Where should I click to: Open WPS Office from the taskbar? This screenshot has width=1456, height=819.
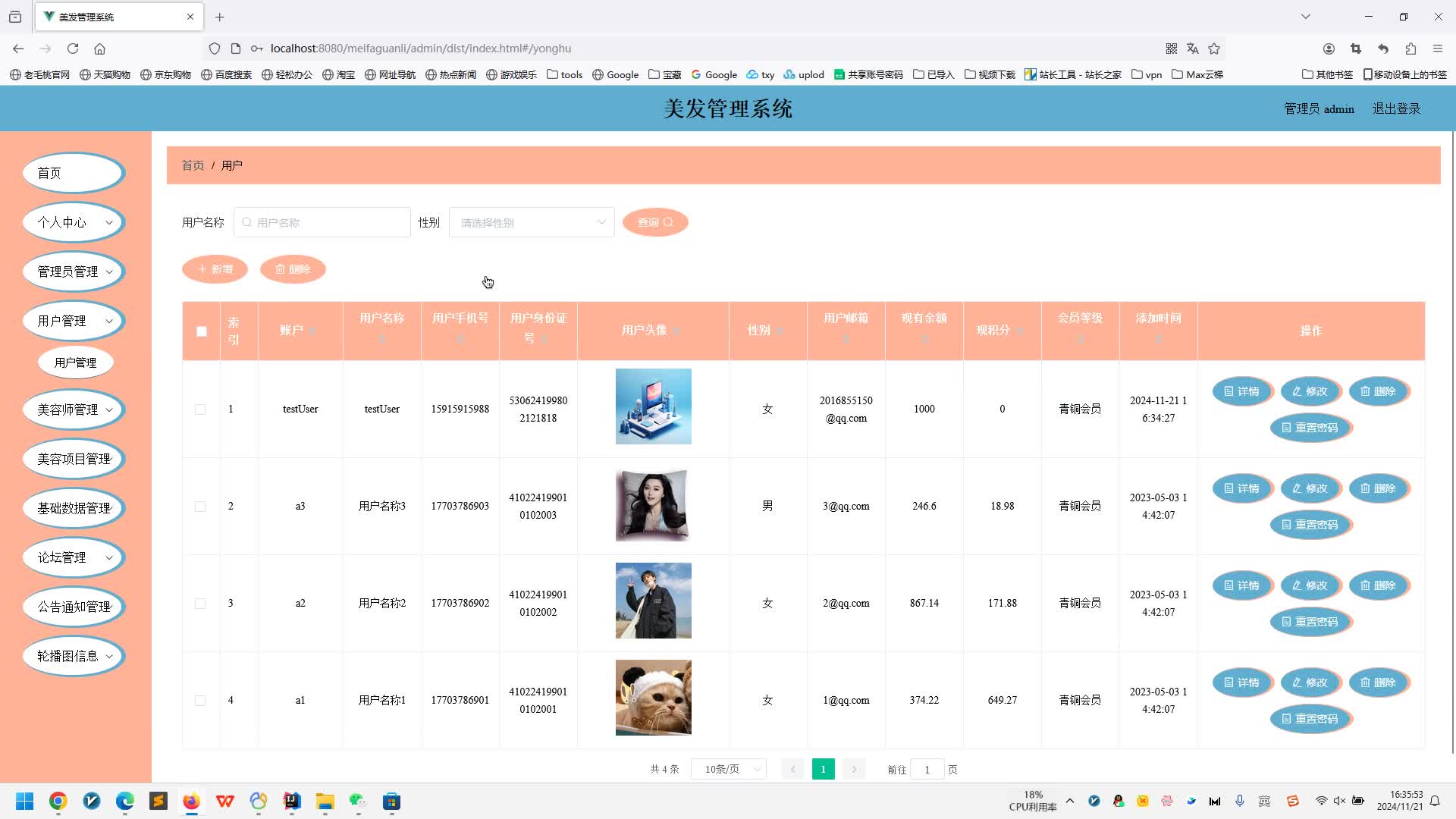coord(225,802)
